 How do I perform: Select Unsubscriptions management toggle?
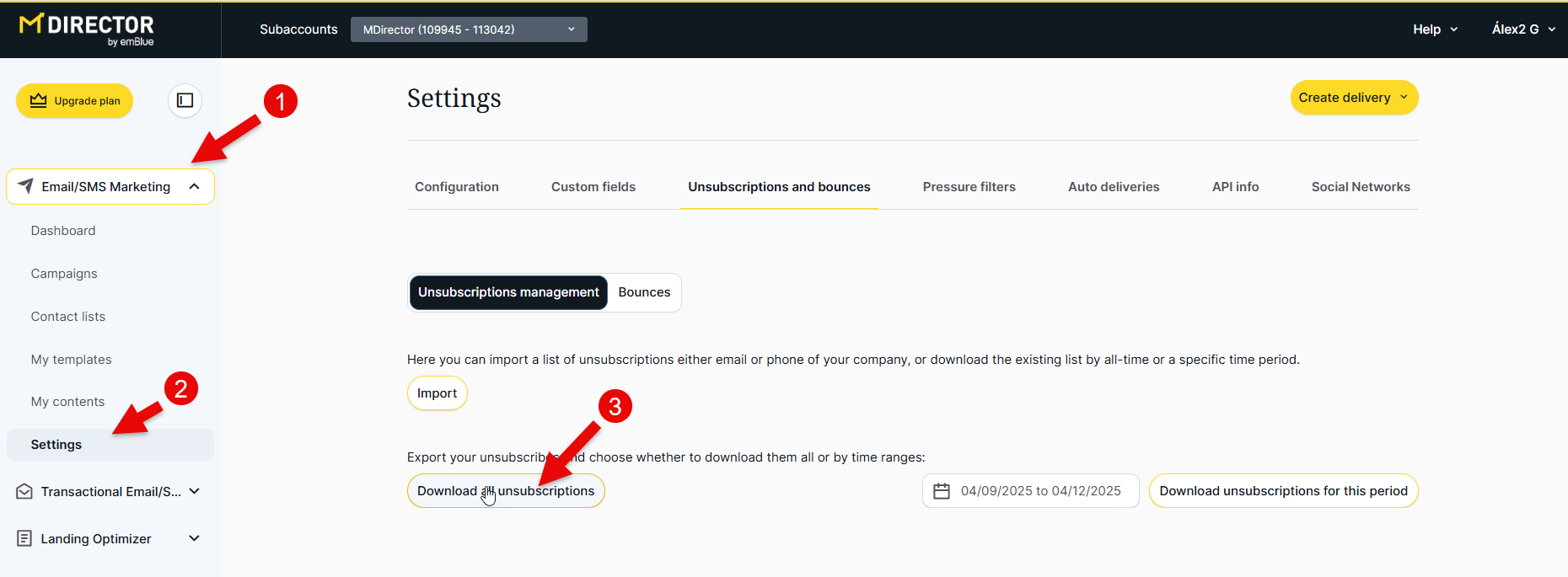tap(508, 292)
